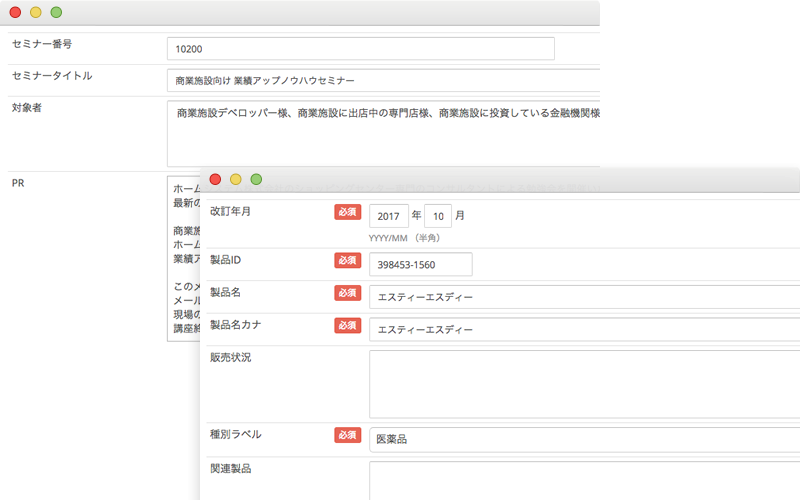Viewport: 800px width, 500px height.
Task: Click the 製品名カナ label
Action: (x=236, y=325)
